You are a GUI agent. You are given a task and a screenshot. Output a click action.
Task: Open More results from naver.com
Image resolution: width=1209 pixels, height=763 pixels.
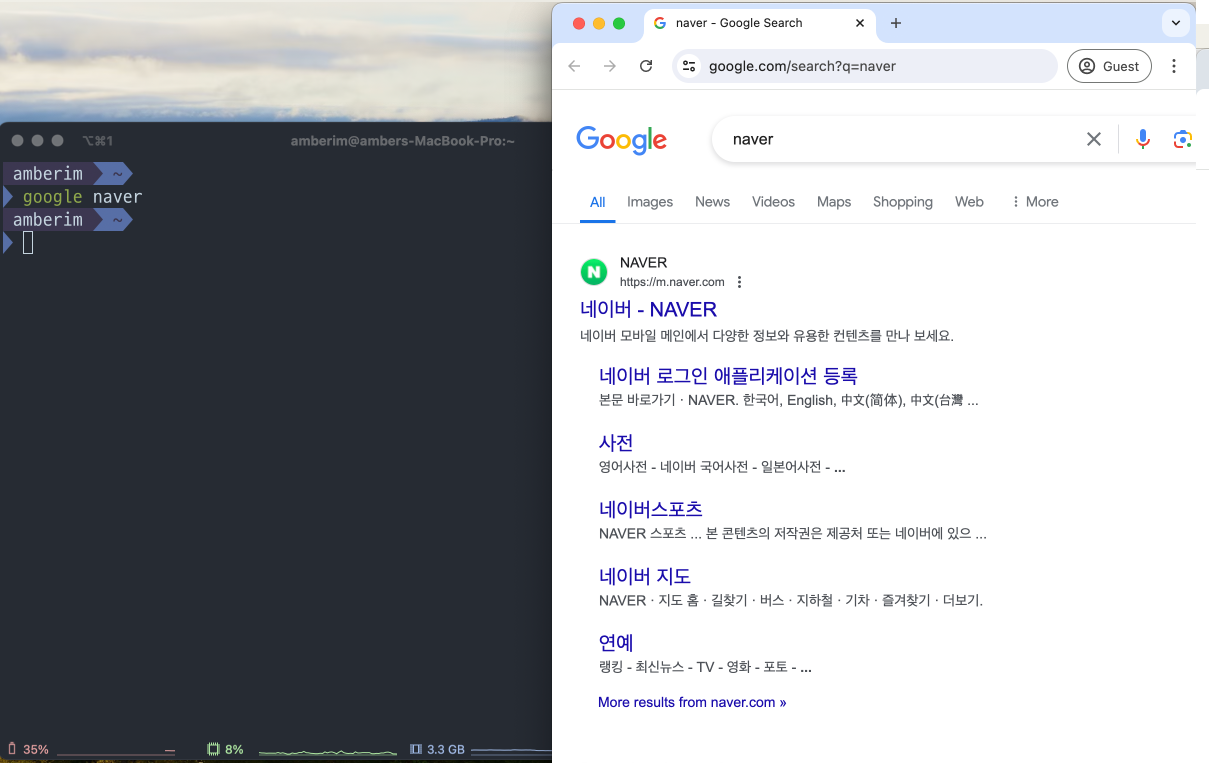[x=692, y=702]
